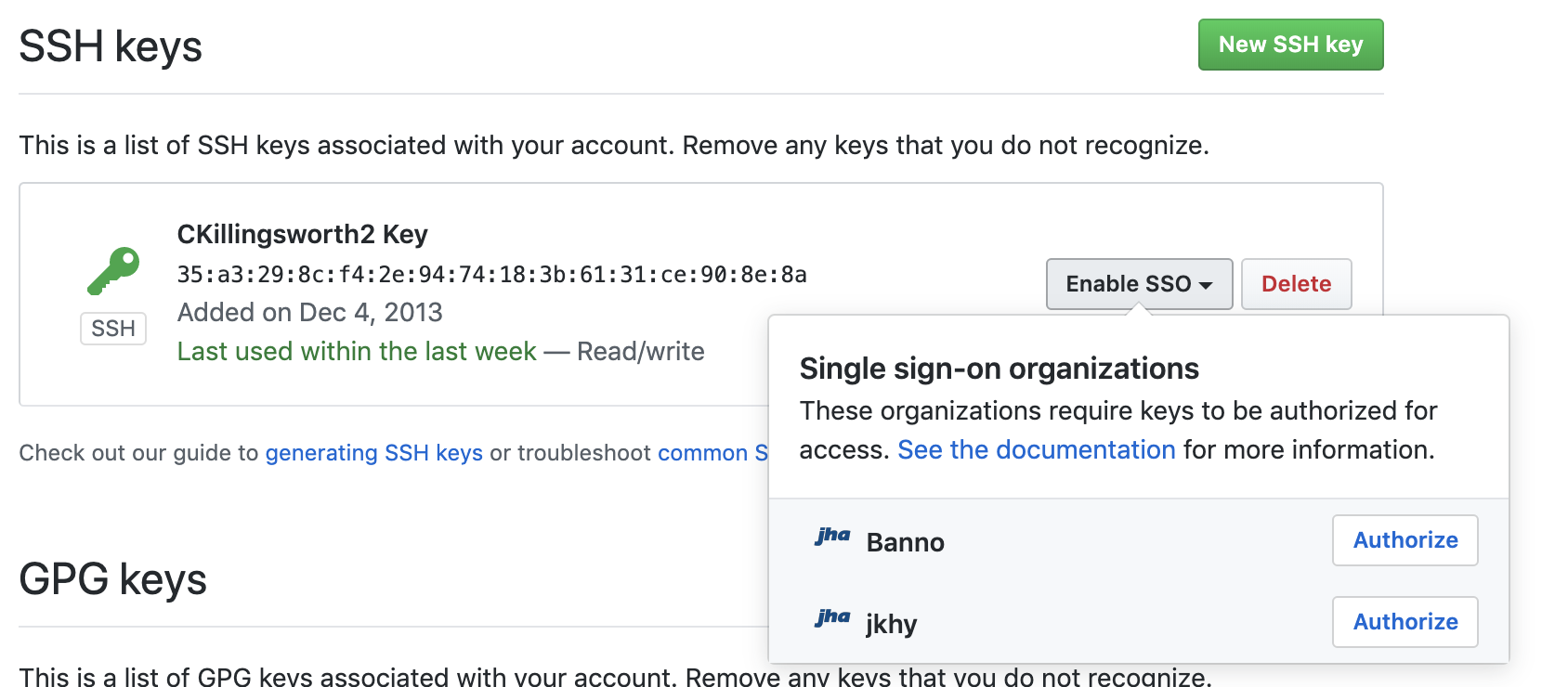Click the 'Added on Dec 4, 2013' date
1568x687 pixels.
[x=309, y=313]
